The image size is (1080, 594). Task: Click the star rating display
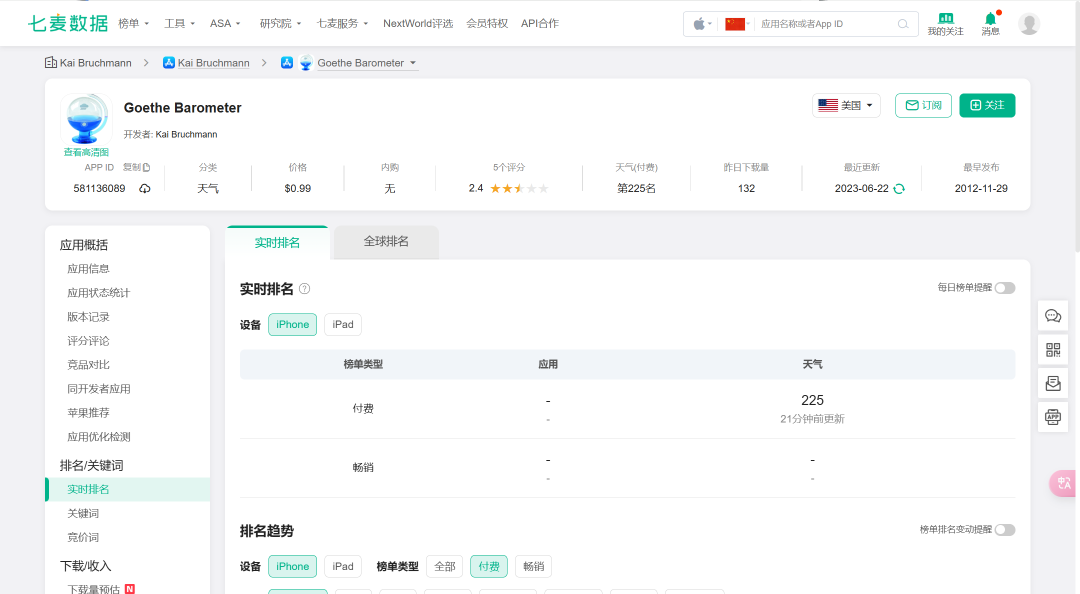519,188
